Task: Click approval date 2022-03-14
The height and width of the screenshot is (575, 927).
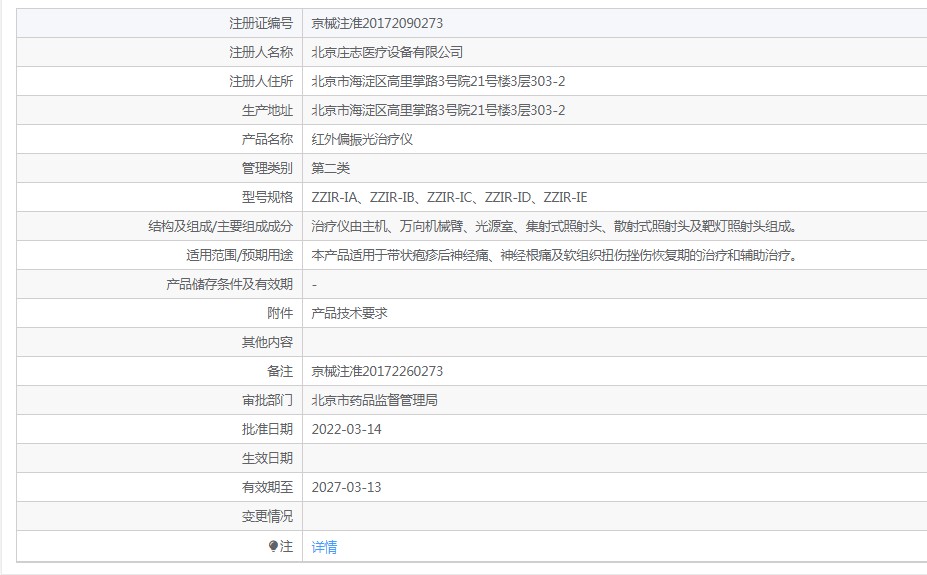Action: click(346, 429)
